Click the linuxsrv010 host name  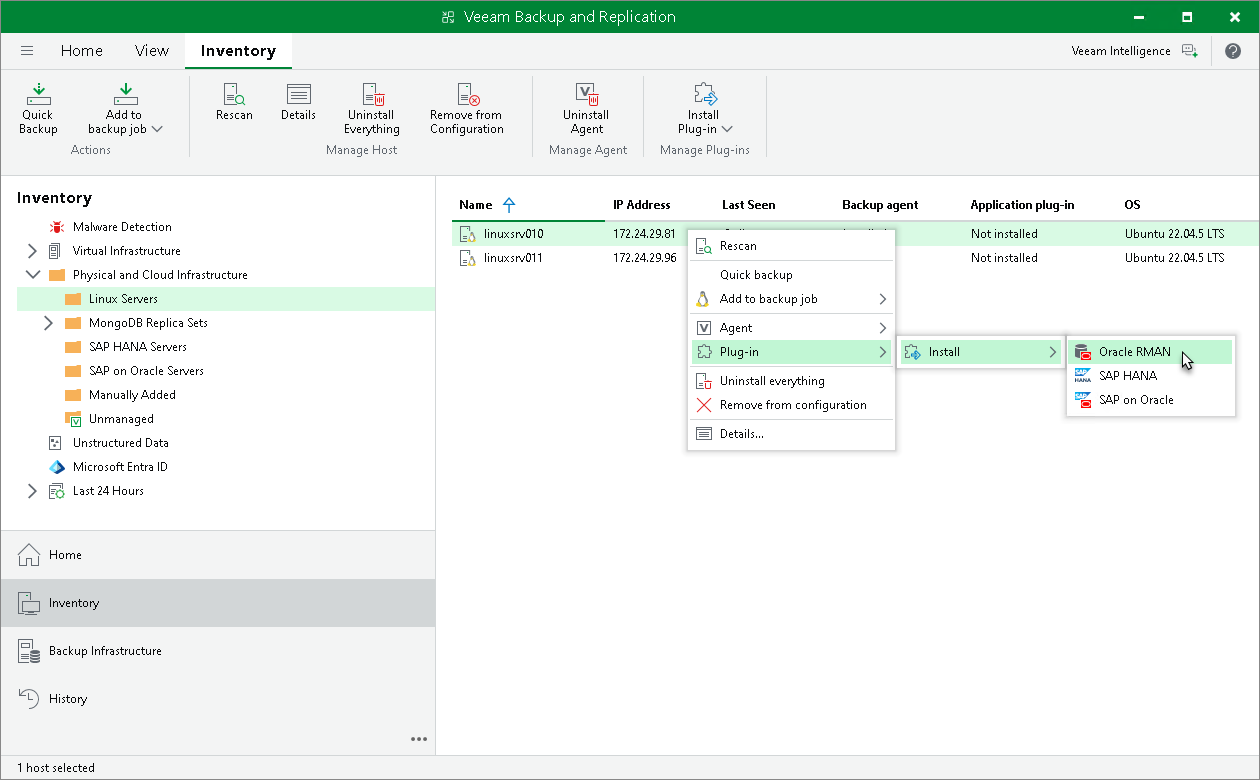click(513, 234)
